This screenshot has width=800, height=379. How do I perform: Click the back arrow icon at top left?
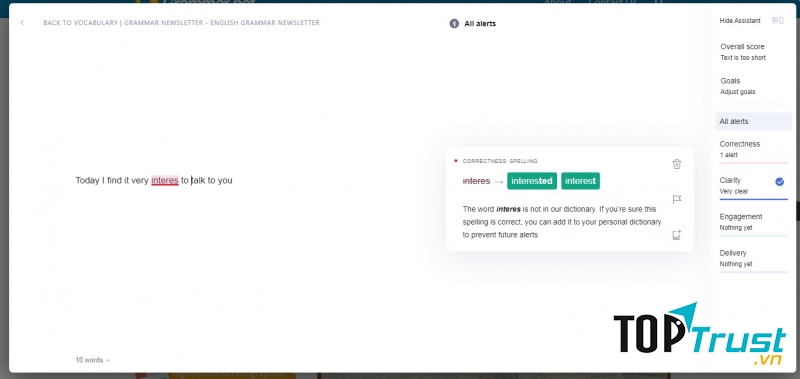(22, 22)
